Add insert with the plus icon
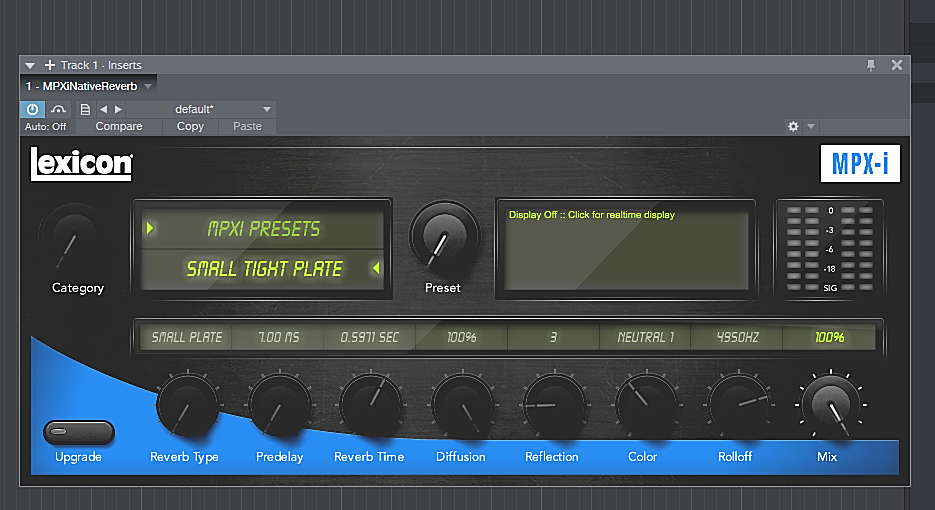This screenshot has height=510, width=935. point(50,65)
